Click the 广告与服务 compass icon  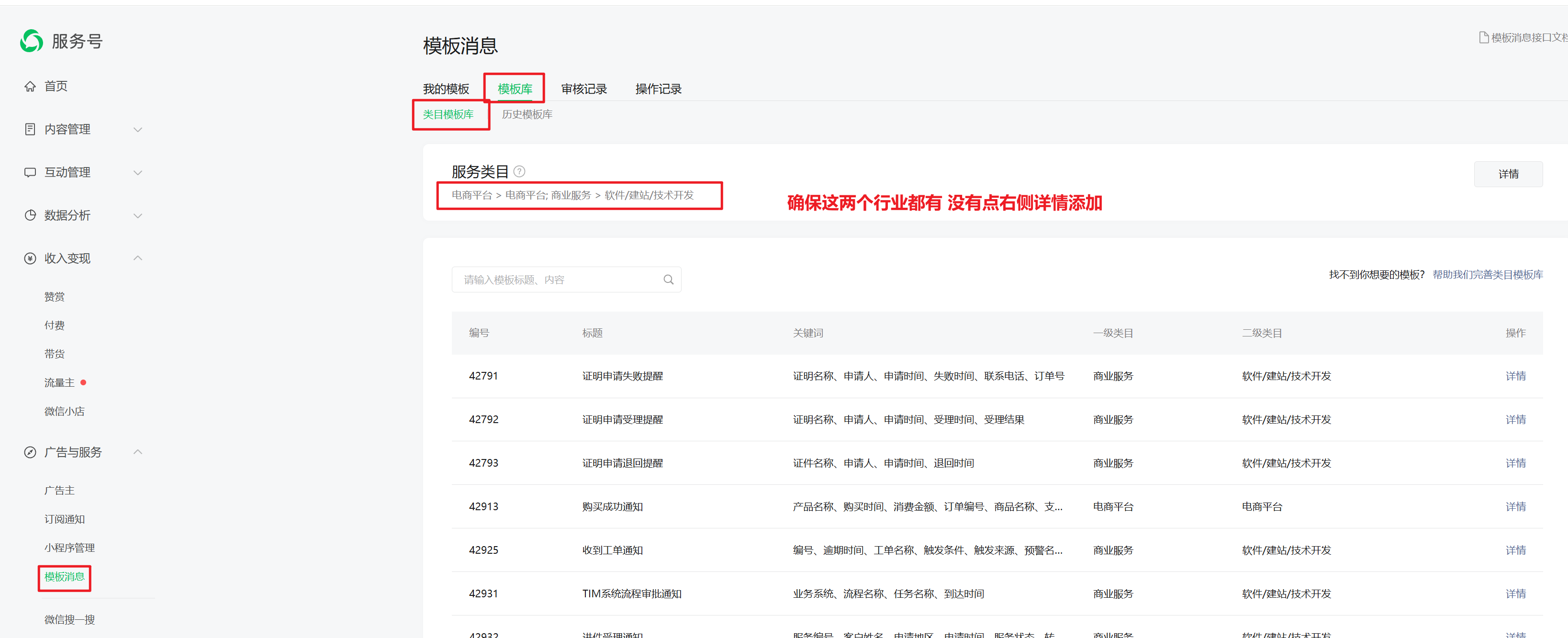[30, 452]
